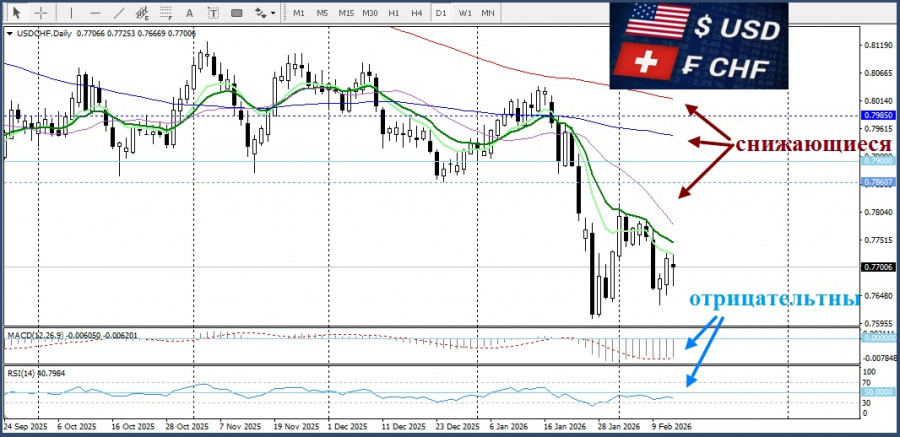This screenshot has height=437, width=900.
Task: Switch chart to H4 timeframe
Action: pos(417,13)
